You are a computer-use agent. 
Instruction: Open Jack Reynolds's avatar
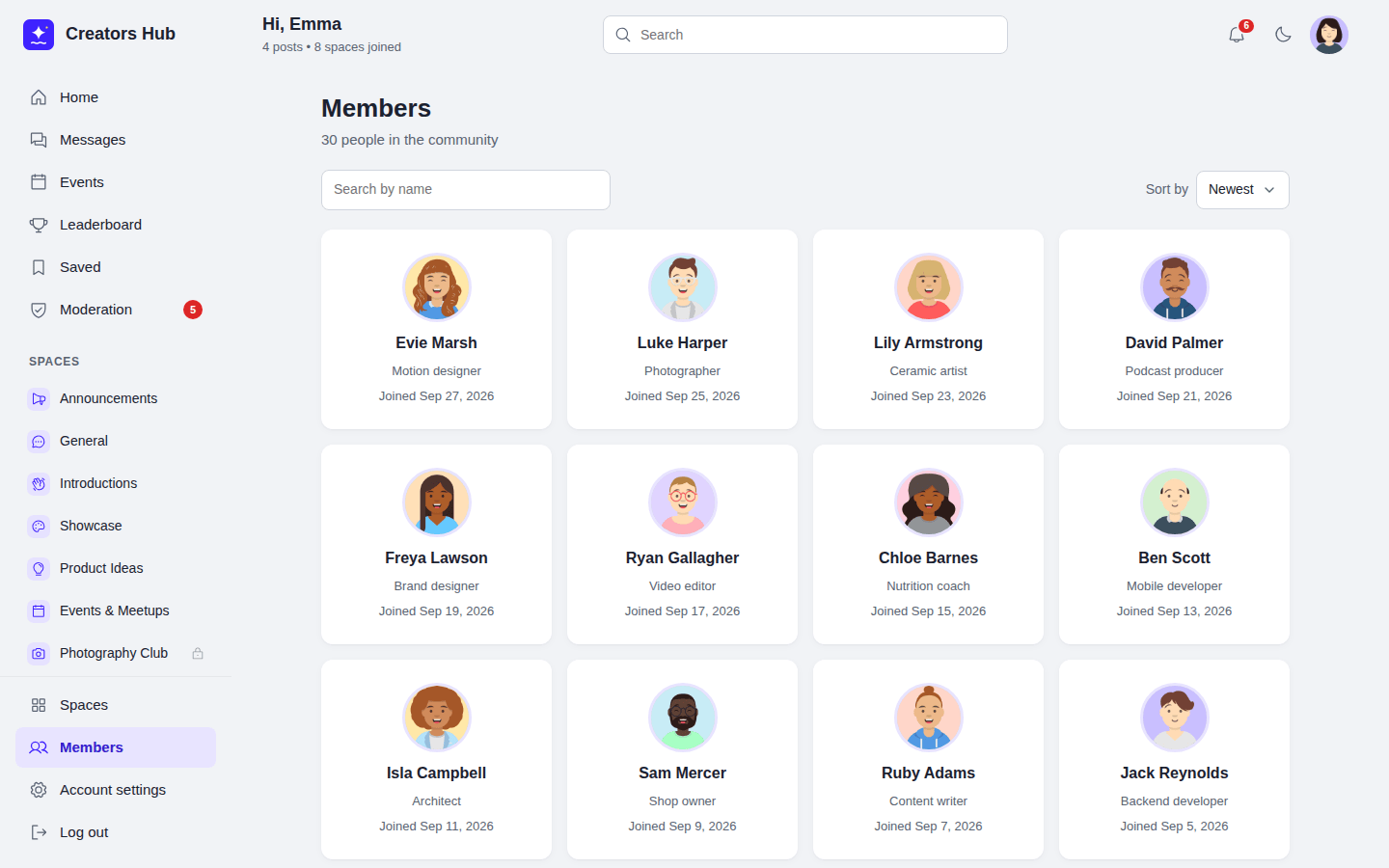tap(1175, 718)
